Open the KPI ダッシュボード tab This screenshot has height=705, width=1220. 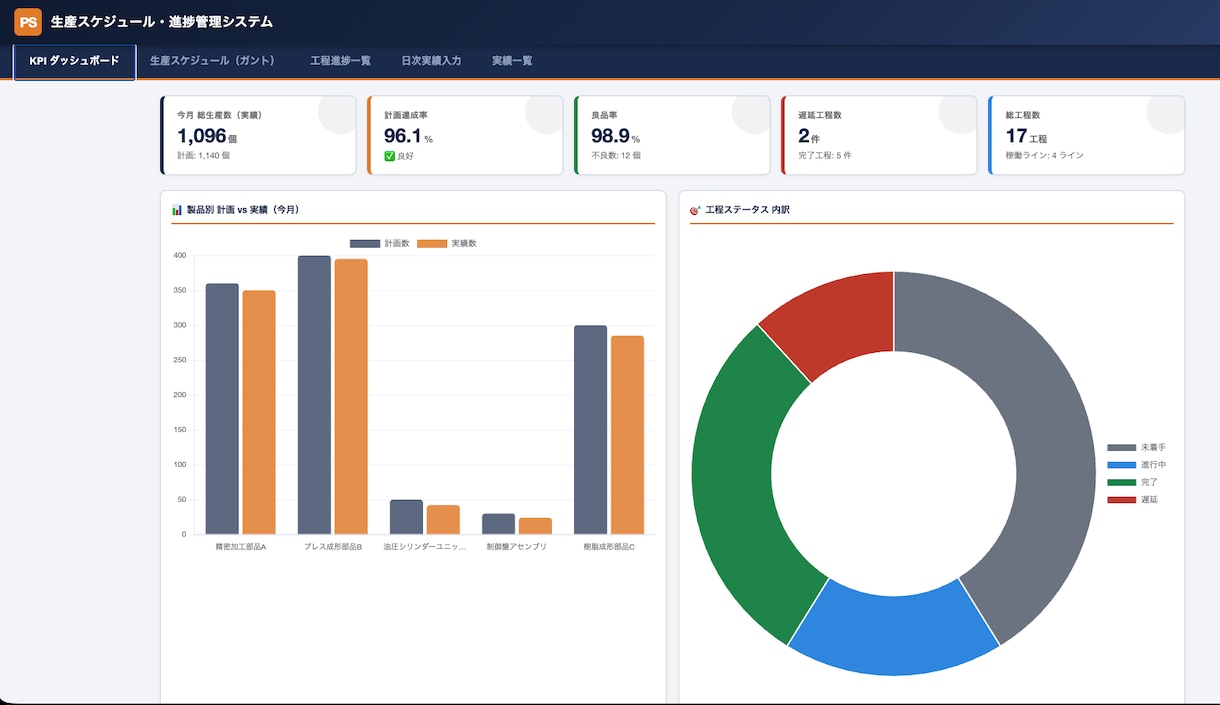point(75,61)
